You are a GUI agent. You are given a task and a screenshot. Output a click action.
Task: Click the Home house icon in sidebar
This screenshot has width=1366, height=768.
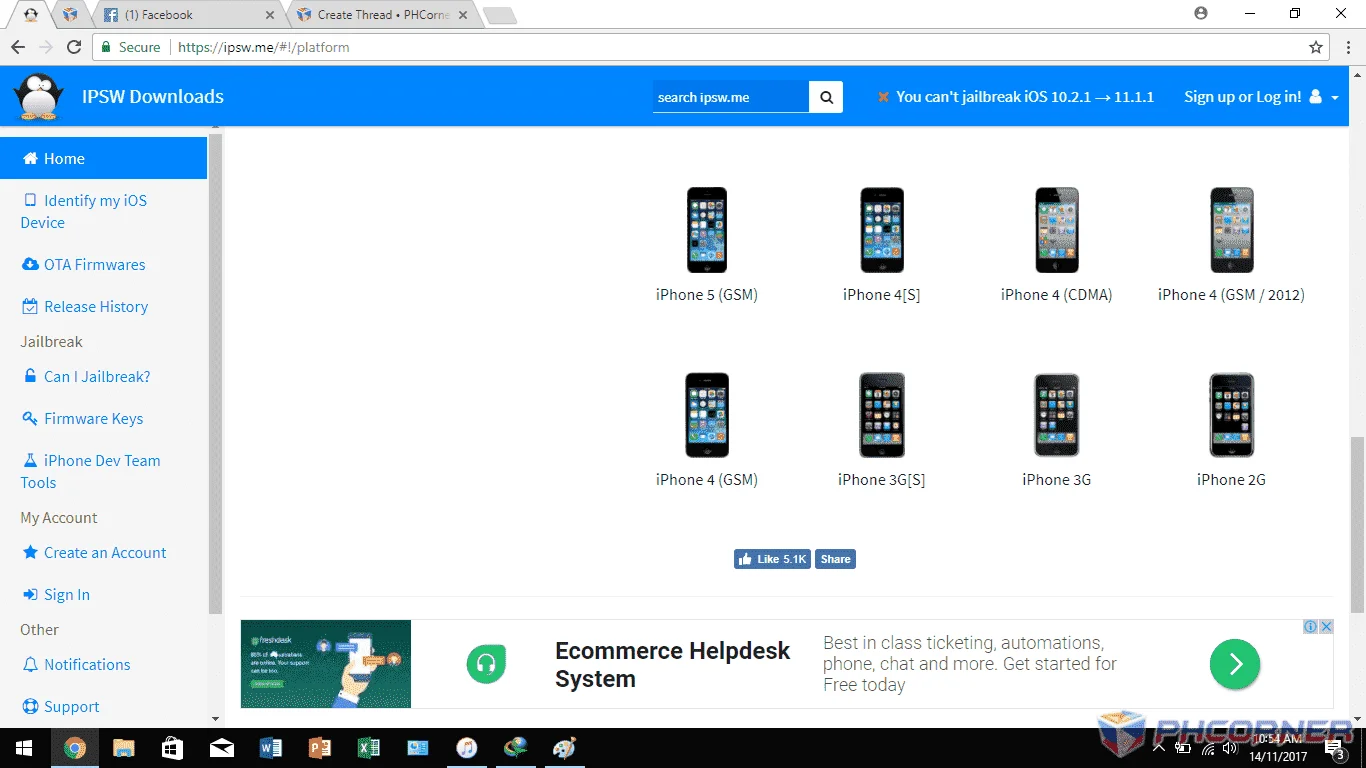pyautogui.click(x=30, y=158)
